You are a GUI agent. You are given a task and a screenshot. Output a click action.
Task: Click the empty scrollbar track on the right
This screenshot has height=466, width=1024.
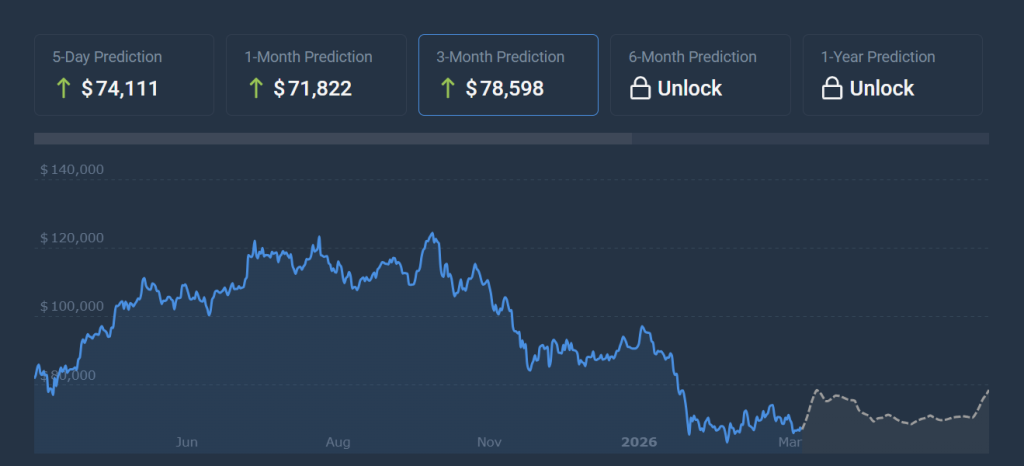[810, 139]
